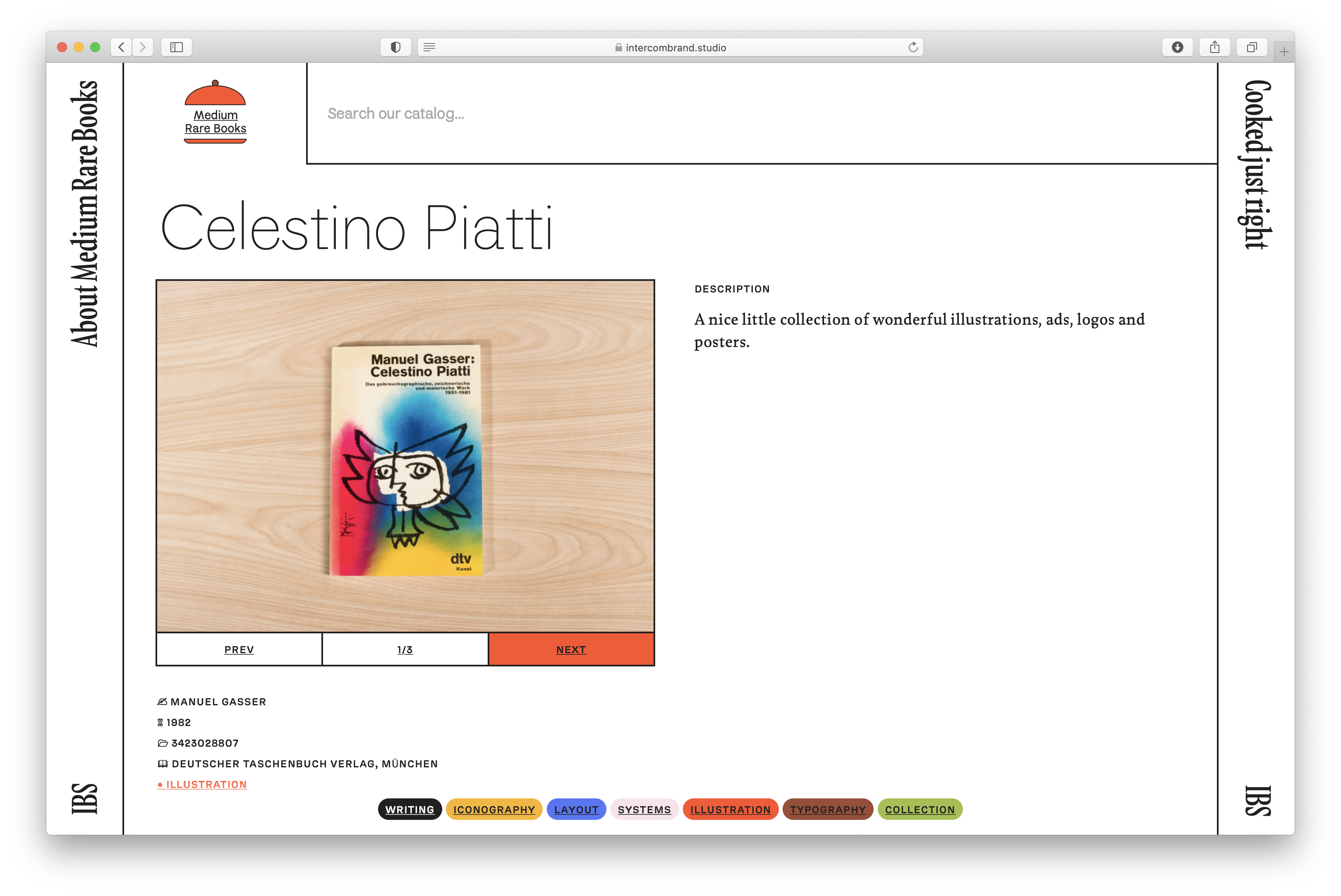Click the intercombrand.studio address field

(x=670, y=47)
